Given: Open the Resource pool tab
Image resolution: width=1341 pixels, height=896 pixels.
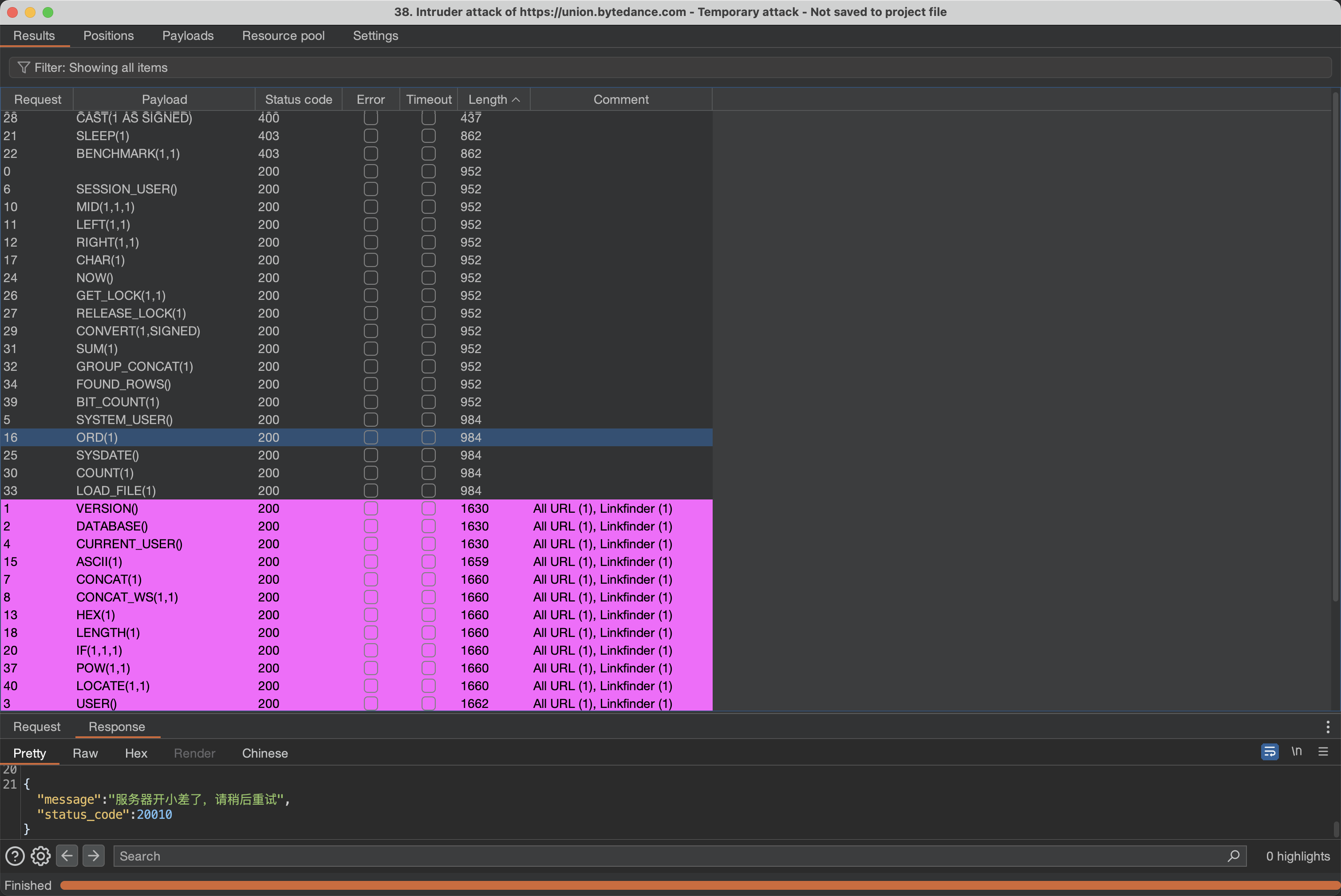Looking at the screenshot, I should [284, 35].
